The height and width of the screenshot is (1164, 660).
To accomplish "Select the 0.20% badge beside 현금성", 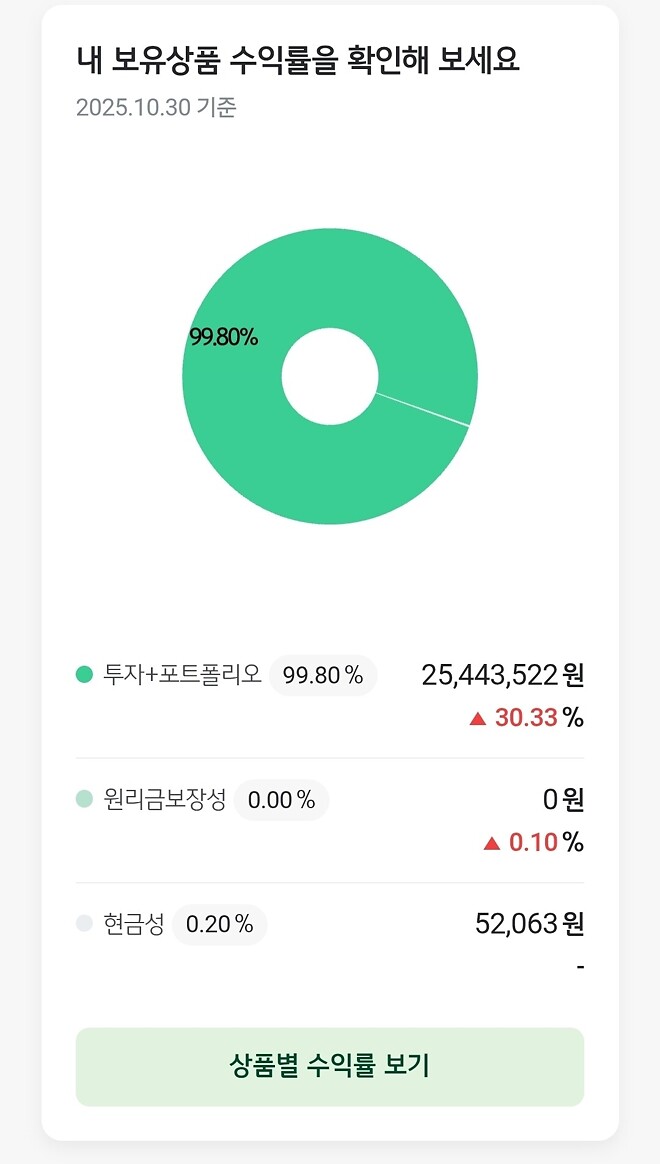I will click(220, 925).
